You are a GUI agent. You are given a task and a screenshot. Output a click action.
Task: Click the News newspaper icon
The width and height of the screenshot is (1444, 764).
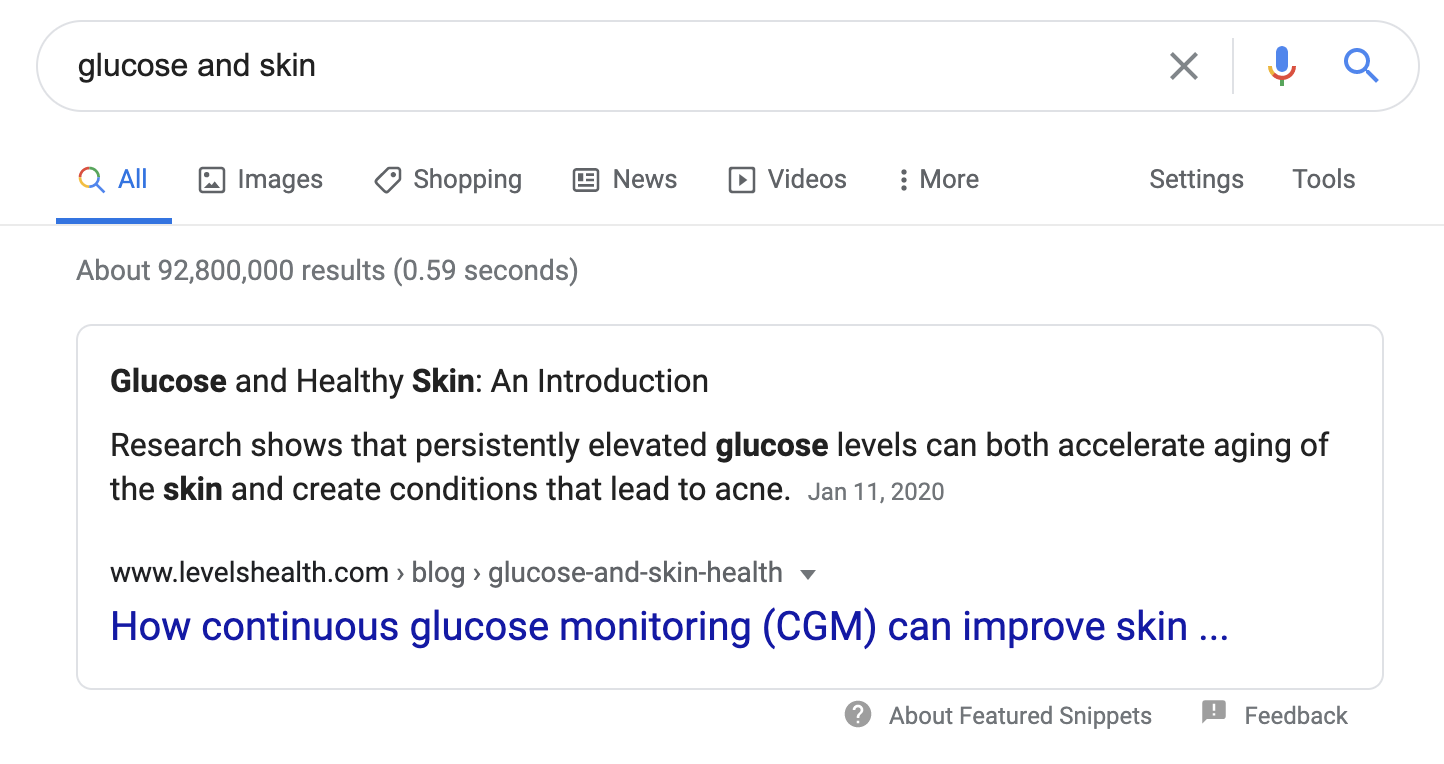pos(585,180)
